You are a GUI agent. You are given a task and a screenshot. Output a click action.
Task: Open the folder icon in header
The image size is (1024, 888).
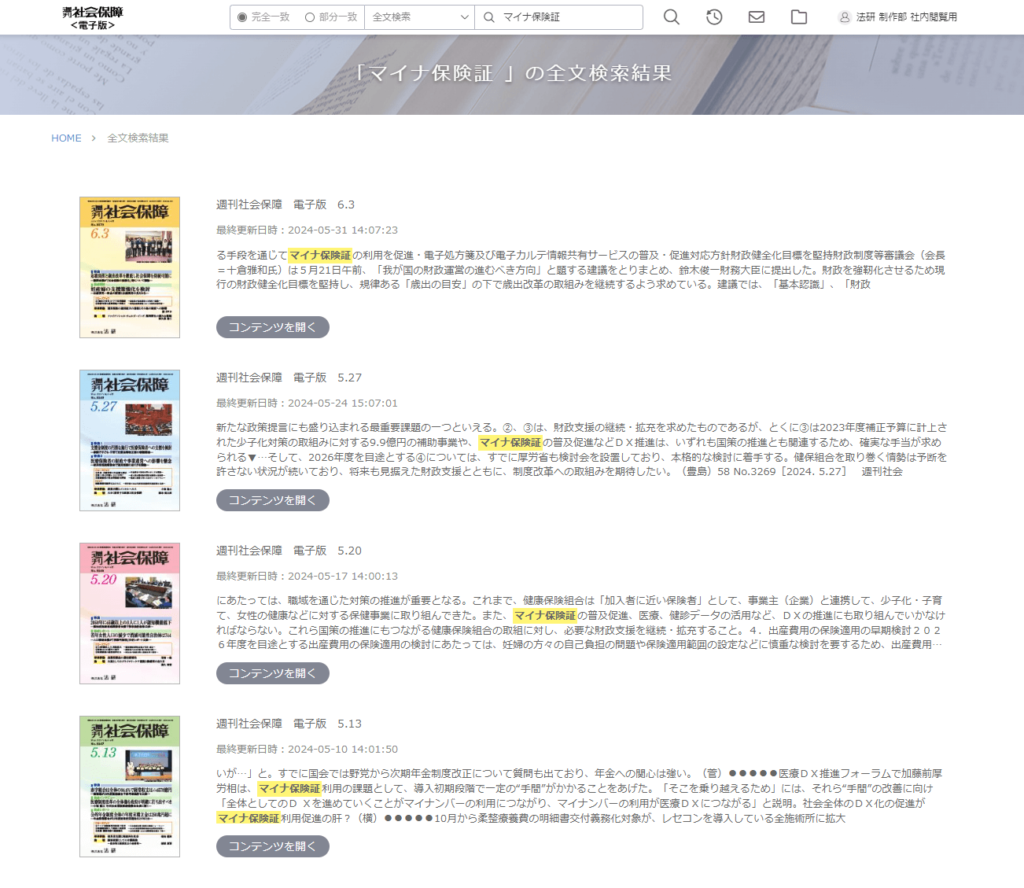(x=798, y=17)
